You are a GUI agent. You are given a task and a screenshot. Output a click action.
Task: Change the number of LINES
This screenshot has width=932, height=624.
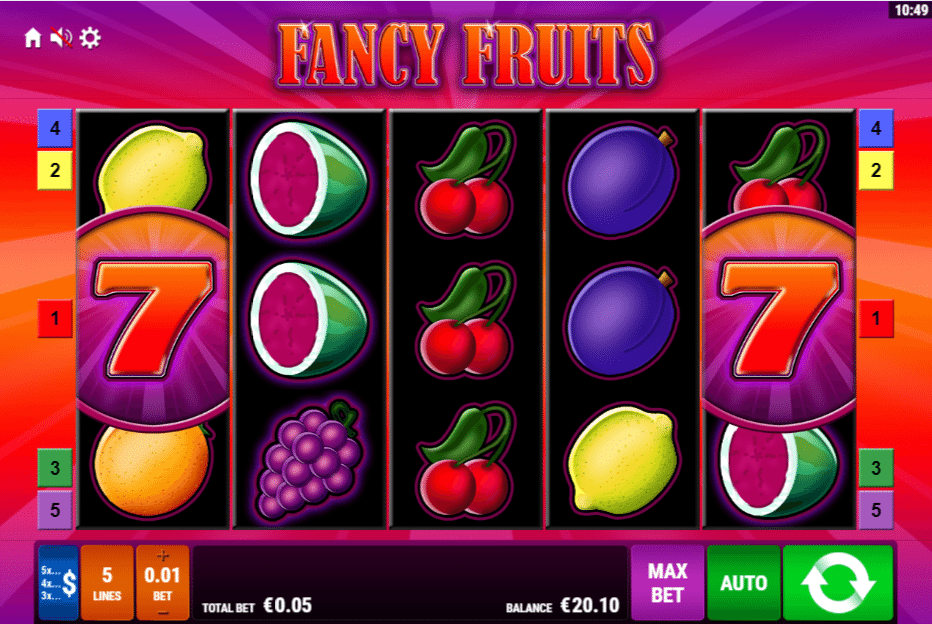click(107, 582)
